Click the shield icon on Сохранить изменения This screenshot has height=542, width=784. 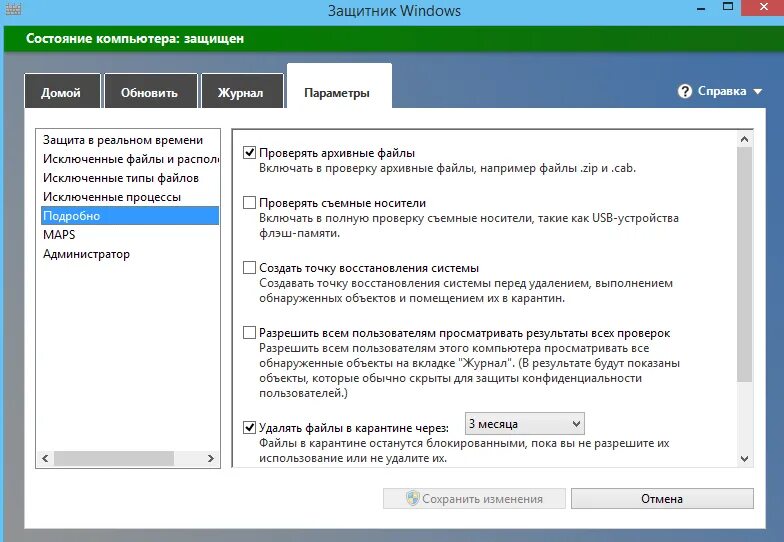[412, 498]
